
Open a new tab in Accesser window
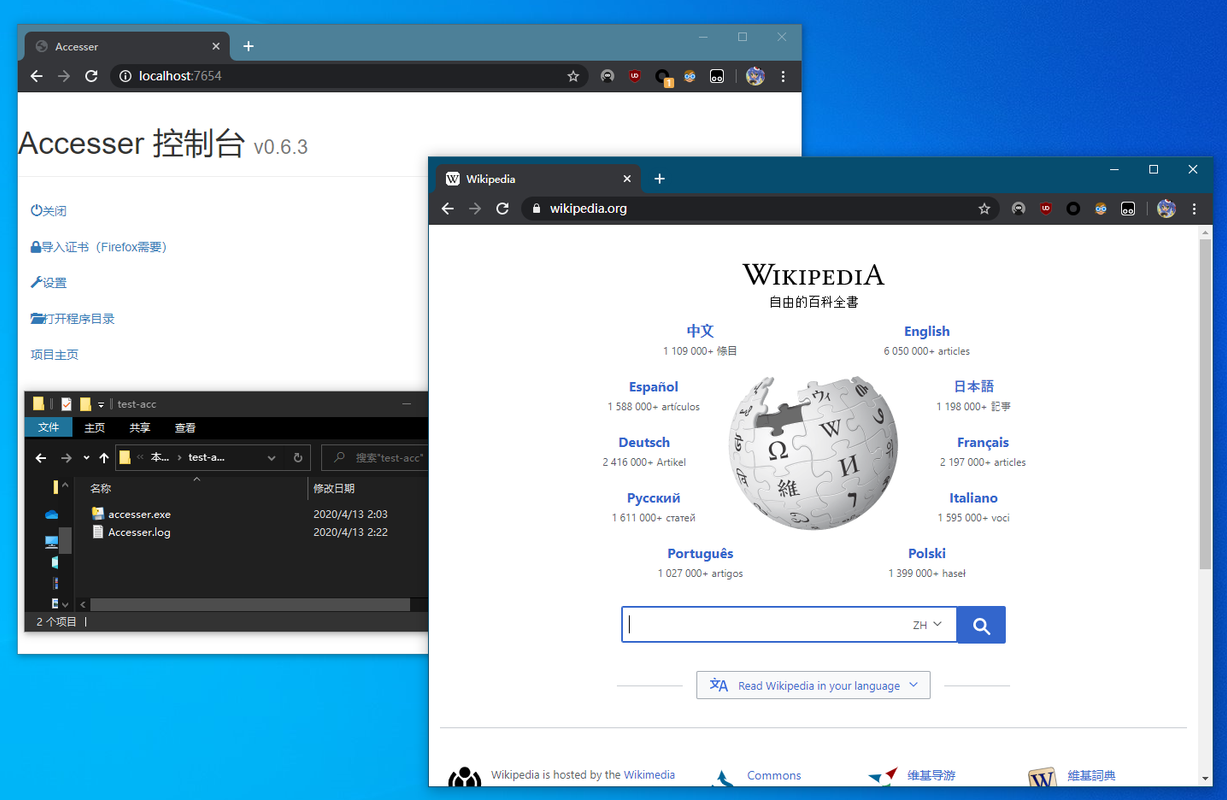coord(248,46)
